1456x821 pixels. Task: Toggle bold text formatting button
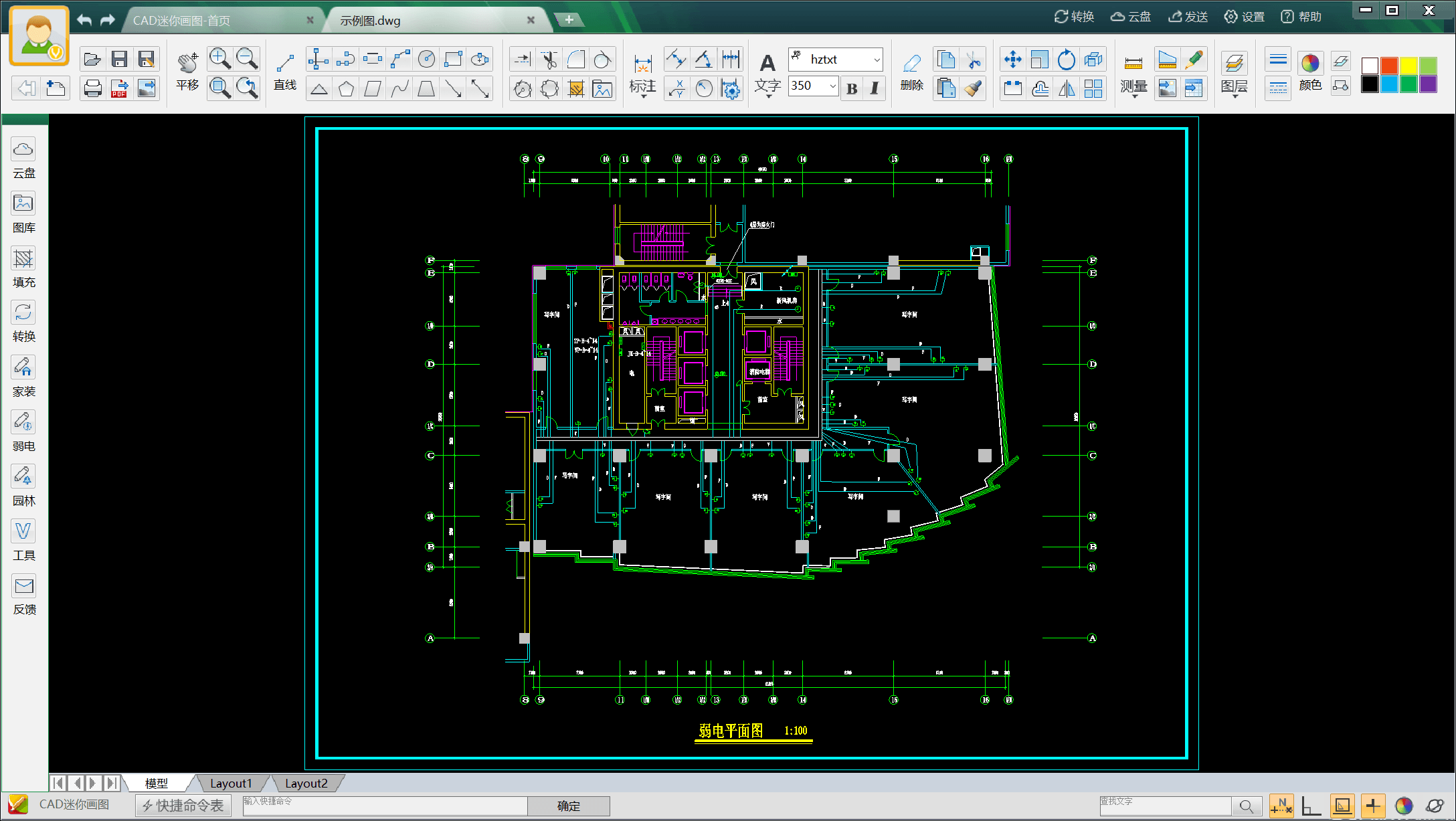(x=852, y=88)
